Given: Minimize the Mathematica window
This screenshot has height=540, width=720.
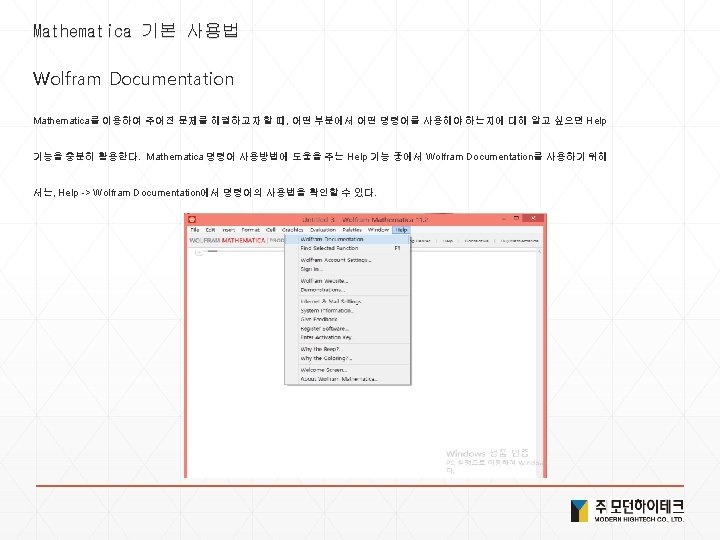Looking at the screenshot, I should pos(504,219).
